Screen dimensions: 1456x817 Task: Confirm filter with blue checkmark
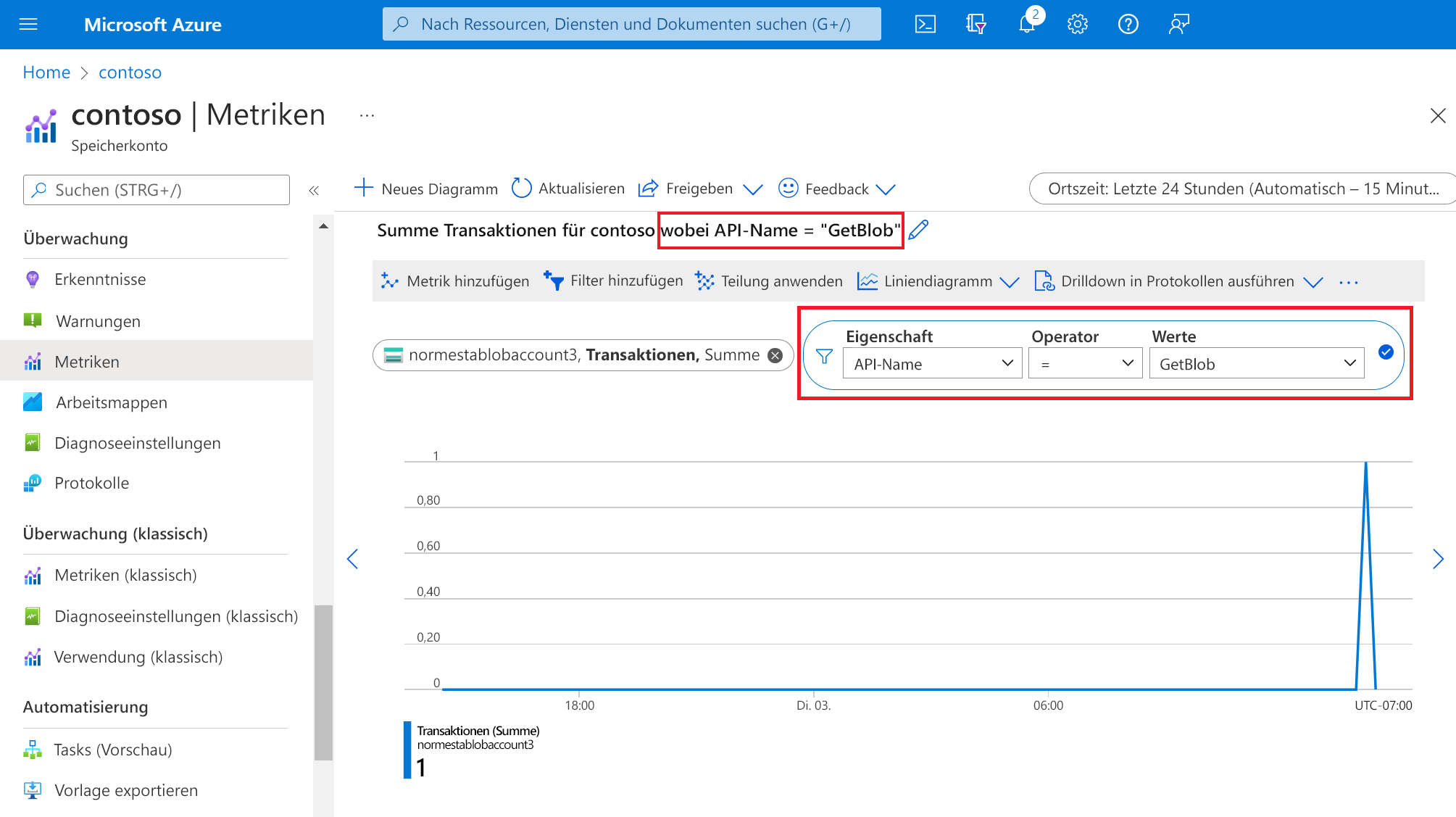(1386, 352)
